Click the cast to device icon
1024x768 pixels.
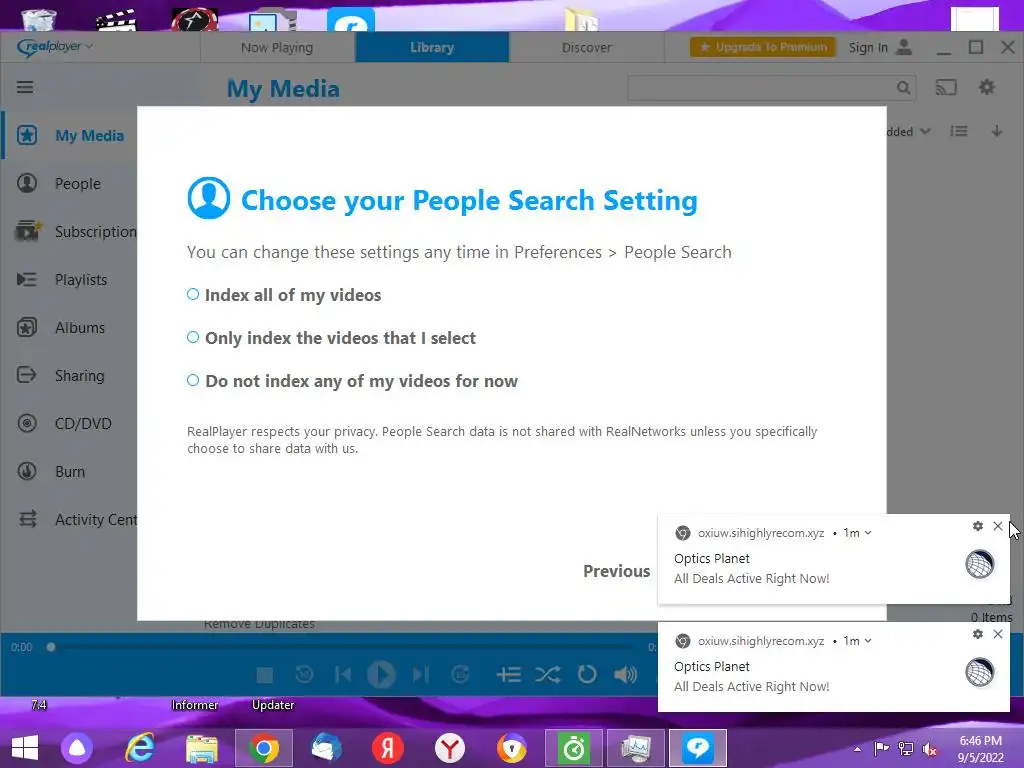[946, 87]
